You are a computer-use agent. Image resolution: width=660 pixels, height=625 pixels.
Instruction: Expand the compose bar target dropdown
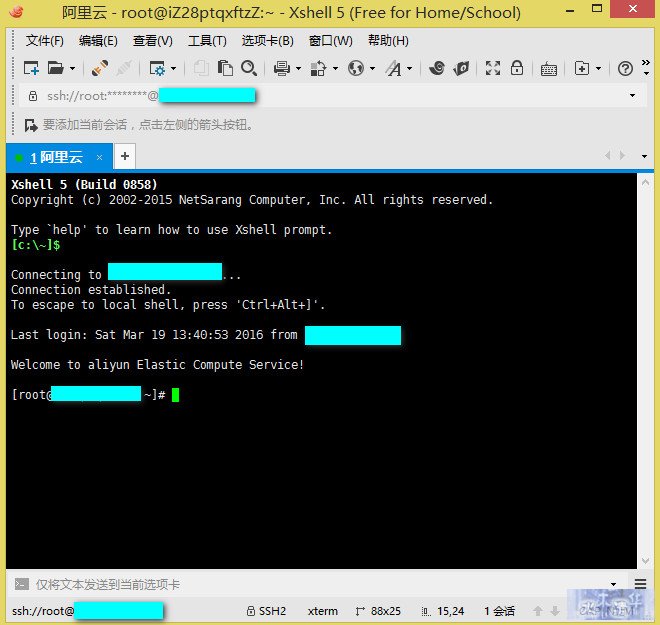613,584
